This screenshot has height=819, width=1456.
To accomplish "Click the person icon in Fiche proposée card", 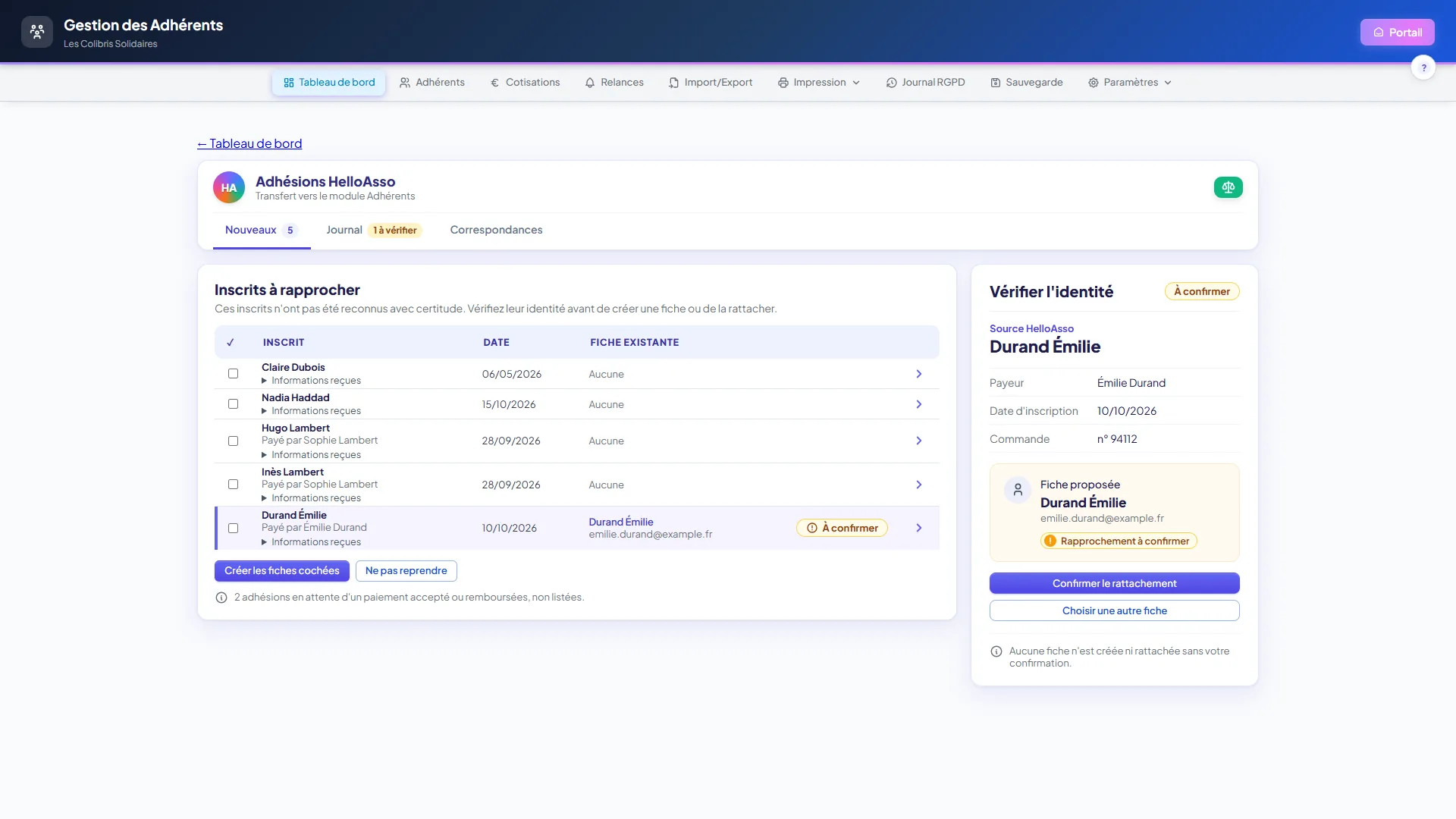I will [x=1018, y=490].
